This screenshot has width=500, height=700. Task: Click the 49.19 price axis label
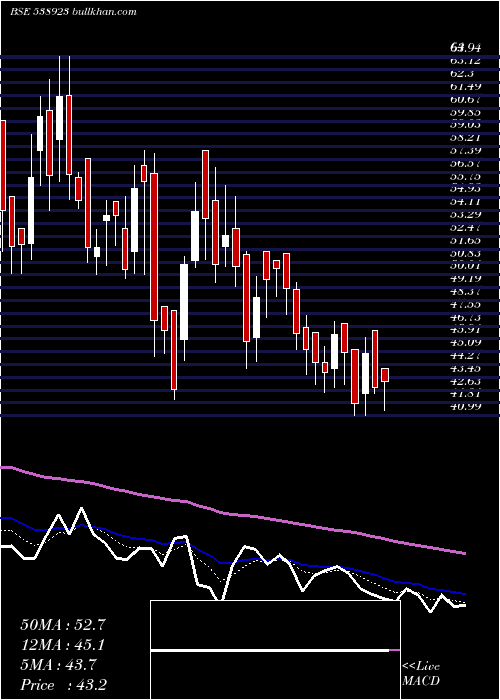pyautogui.click(x=465, y=279)
